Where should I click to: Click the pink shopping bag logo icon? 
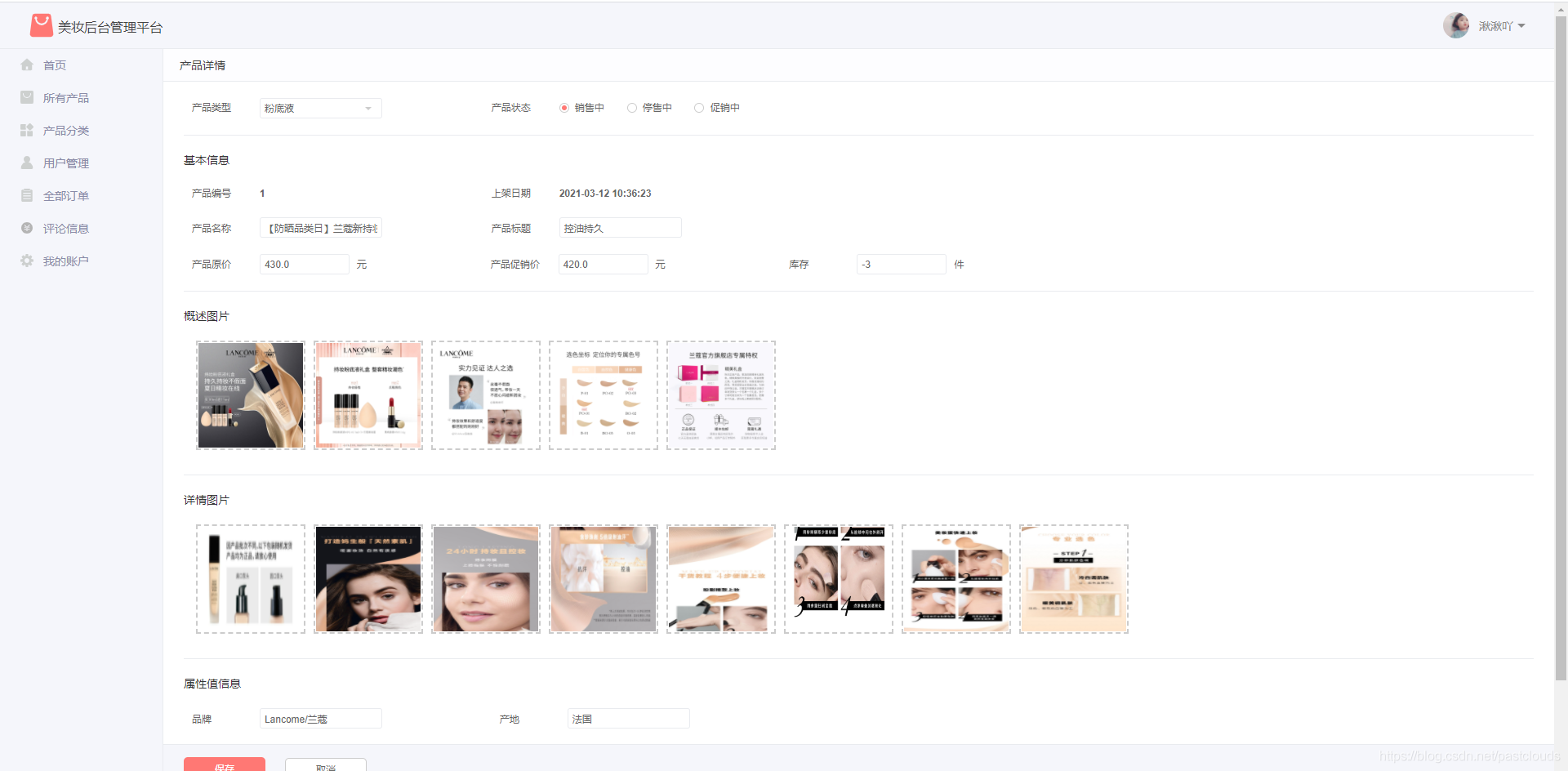[x=42, y=25]
